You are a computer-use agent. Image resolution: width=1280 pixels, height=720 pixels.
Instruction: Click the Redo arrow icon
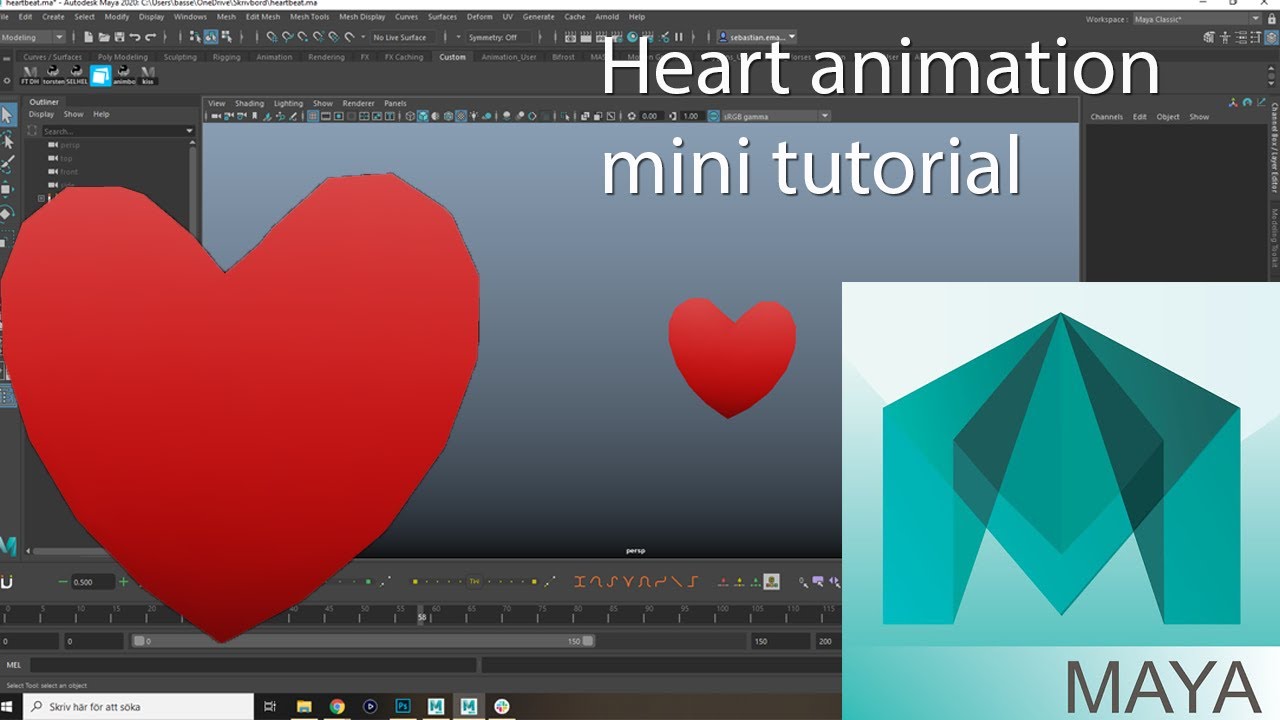(150, 37)
